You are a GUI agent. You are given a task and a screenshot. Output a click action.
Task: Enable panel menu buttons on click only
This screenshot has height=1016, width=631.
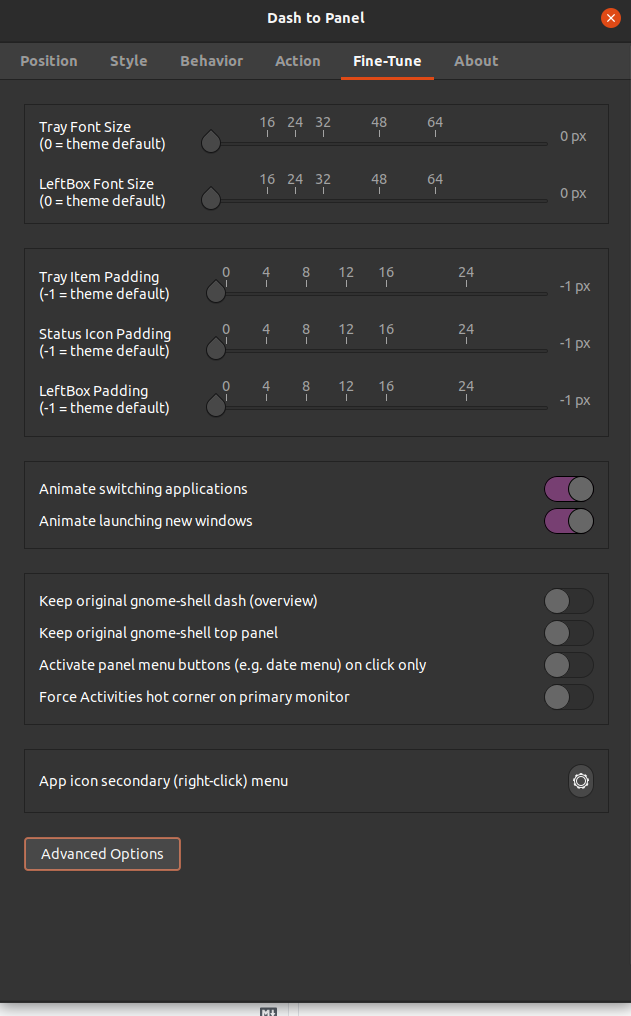(x=569, y=665)
